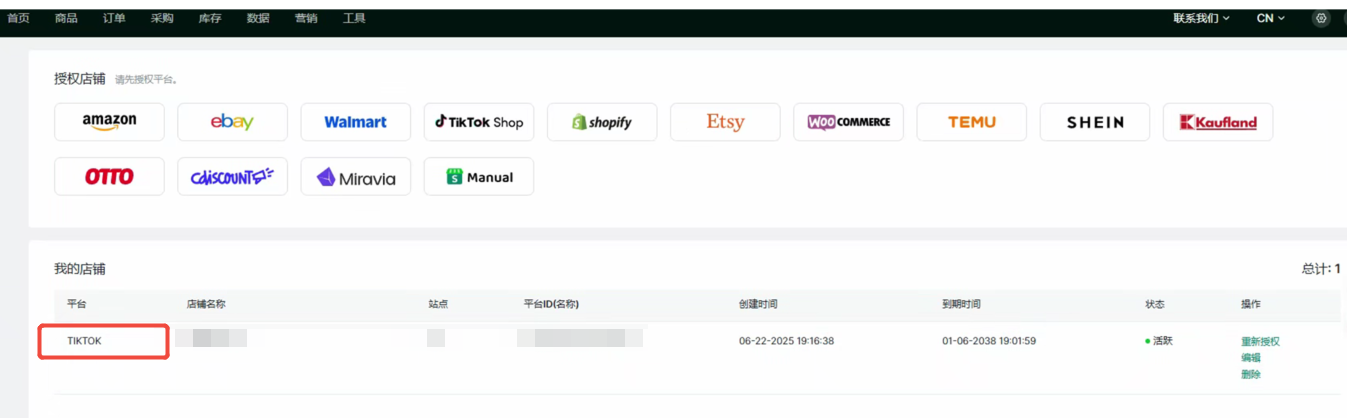Viewport: 1347px width, 418px height.
Task: Open the settings gear icon
Action: (x=1321, y=18)
